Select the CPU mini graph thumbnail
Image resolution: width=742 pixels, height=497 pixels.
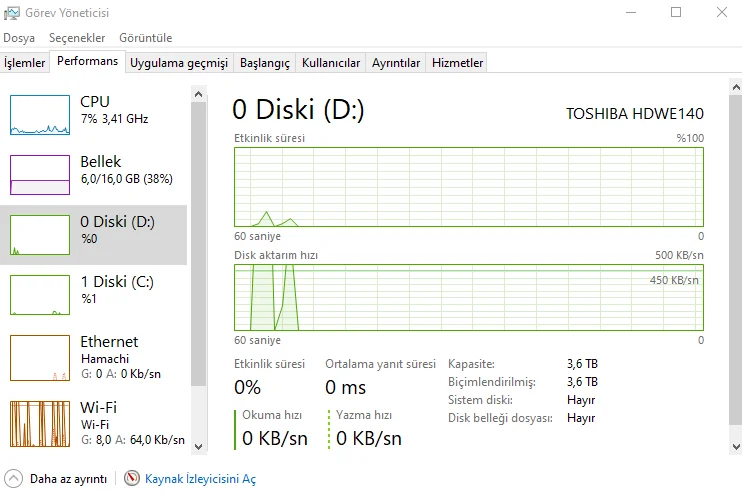(40, 115)
